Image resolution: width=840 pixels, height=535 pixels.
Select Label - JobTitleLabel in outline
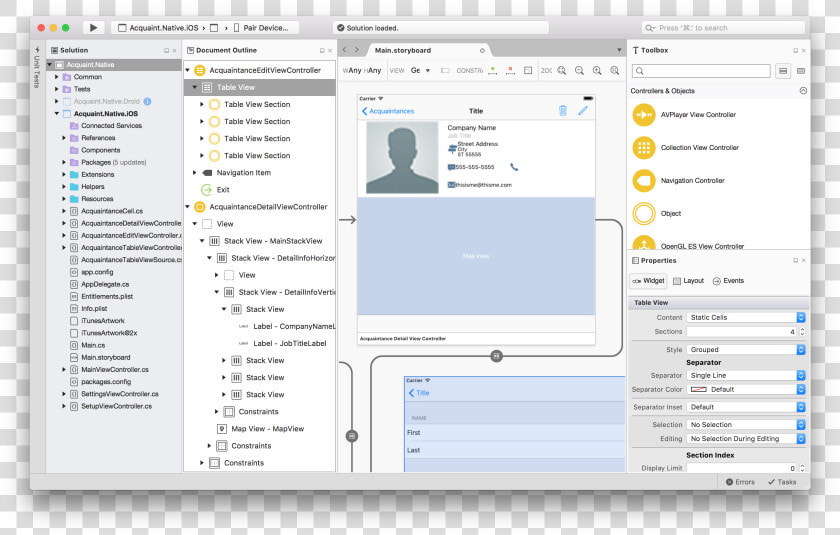(289, 343)
